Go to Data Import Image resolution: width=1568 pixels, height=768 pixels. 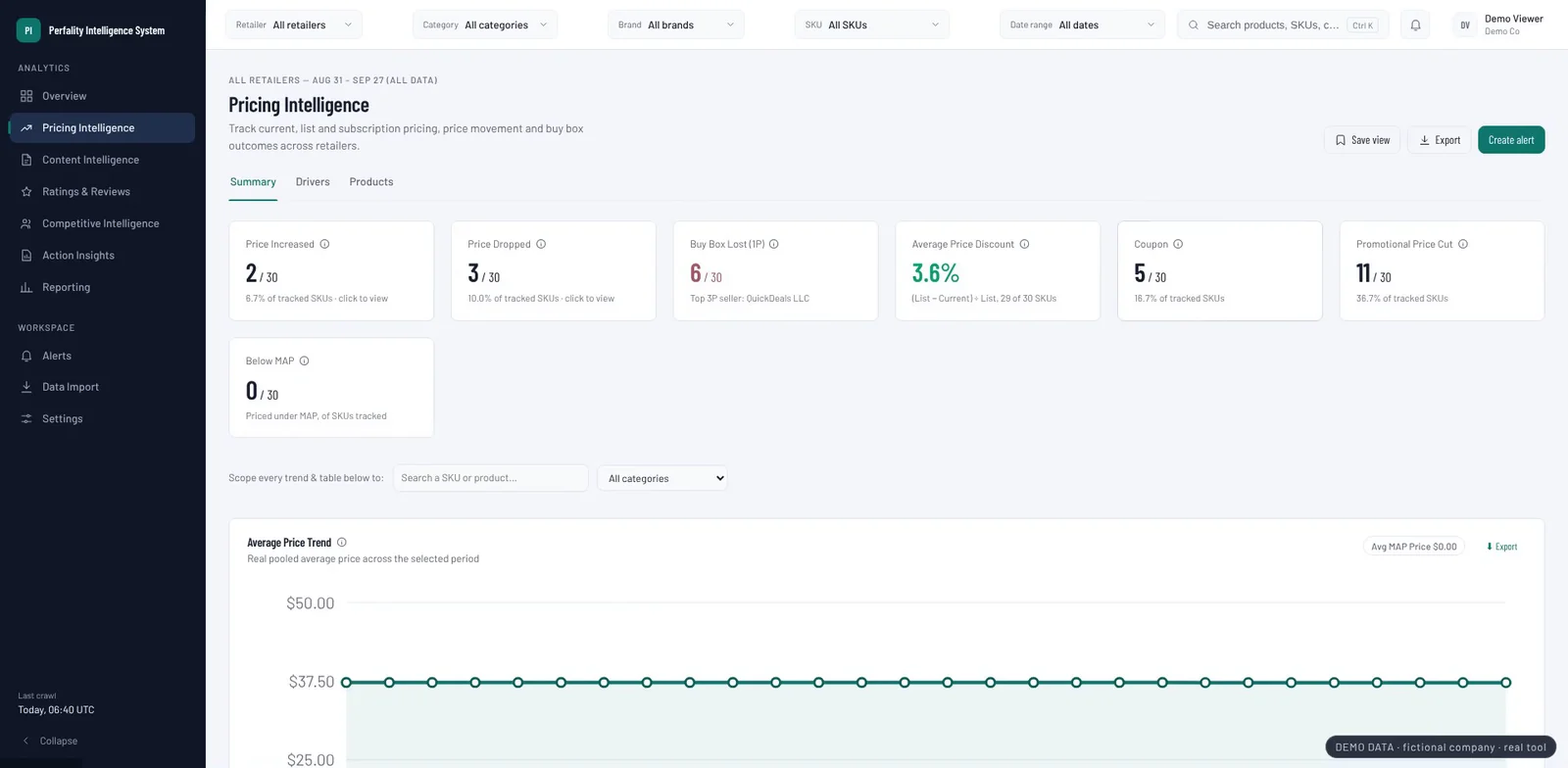click(x=102, y=387)
